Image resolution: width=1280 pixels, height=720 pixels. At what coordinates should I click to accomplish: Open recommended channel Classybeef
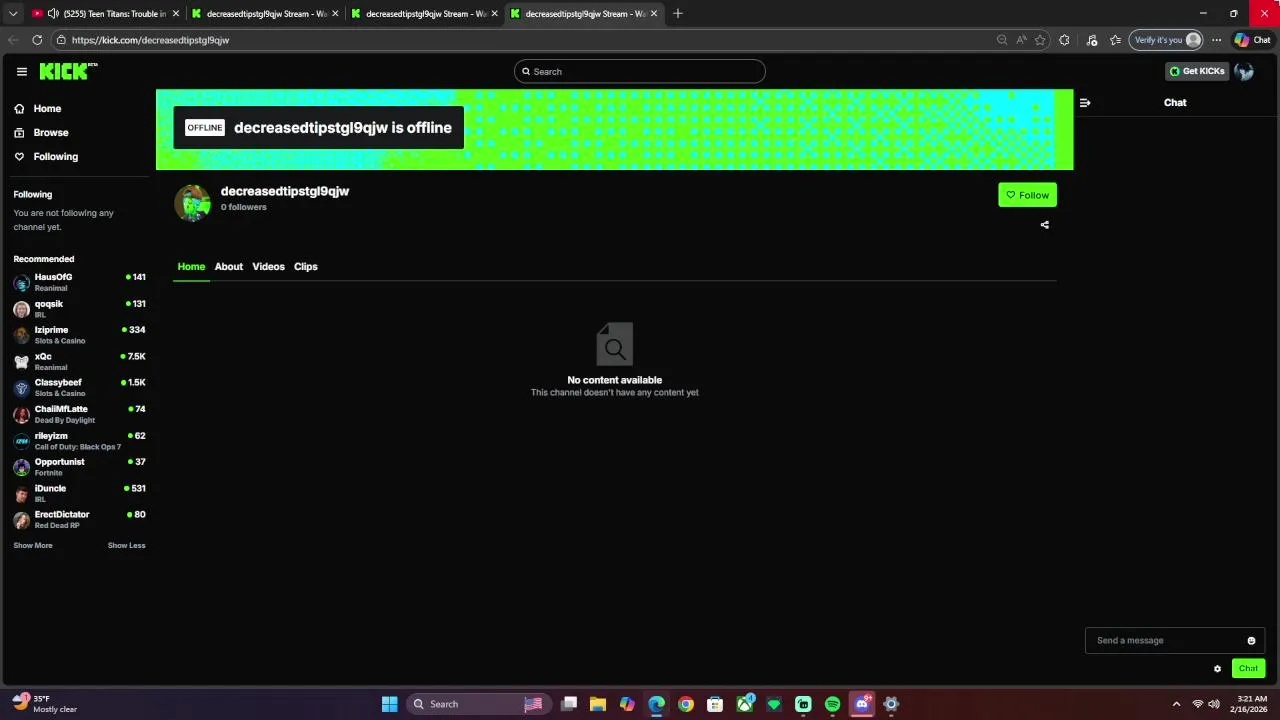(79, 388)
